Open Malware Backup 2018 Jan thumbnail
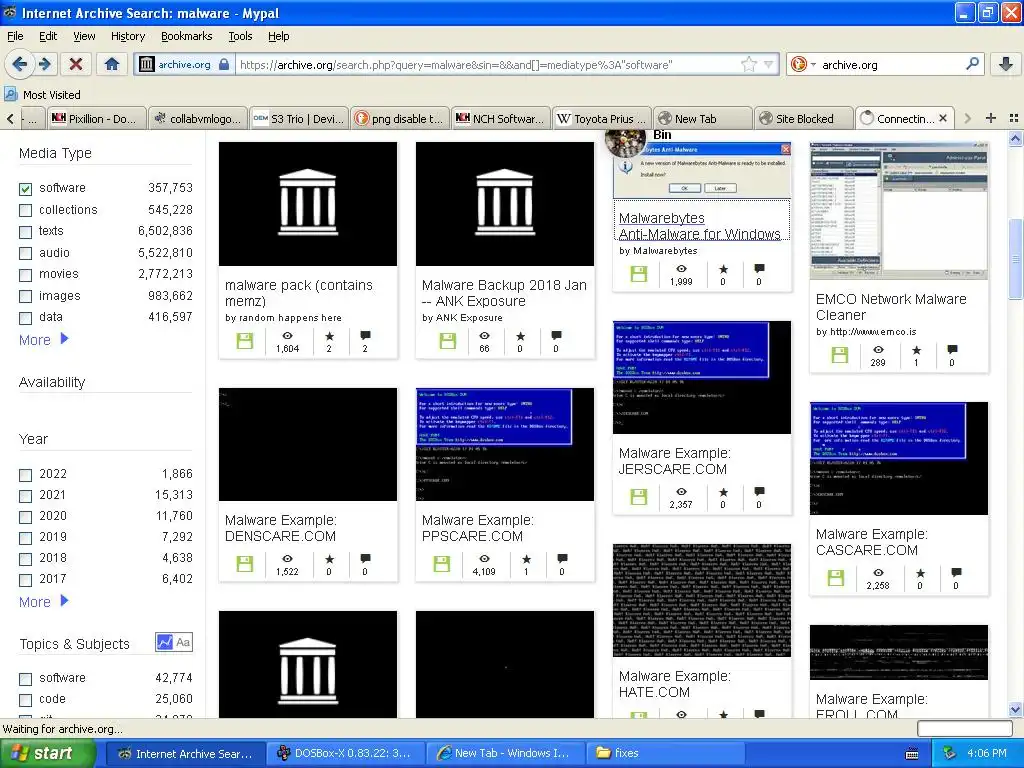 pos(505,204)
